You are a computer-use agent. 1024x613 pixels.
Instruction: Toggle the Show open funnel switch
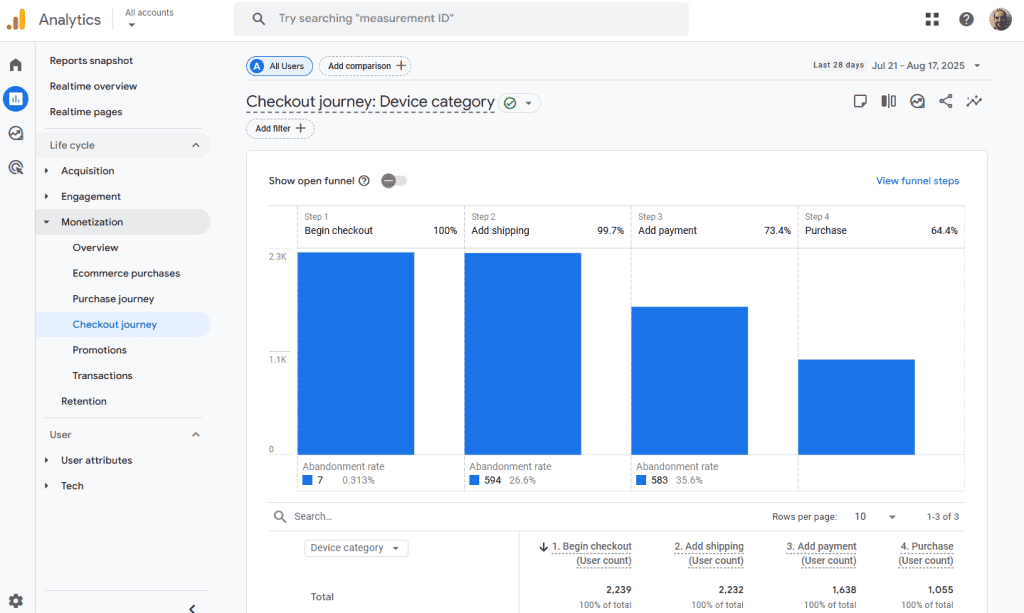(x=394, y=181)
